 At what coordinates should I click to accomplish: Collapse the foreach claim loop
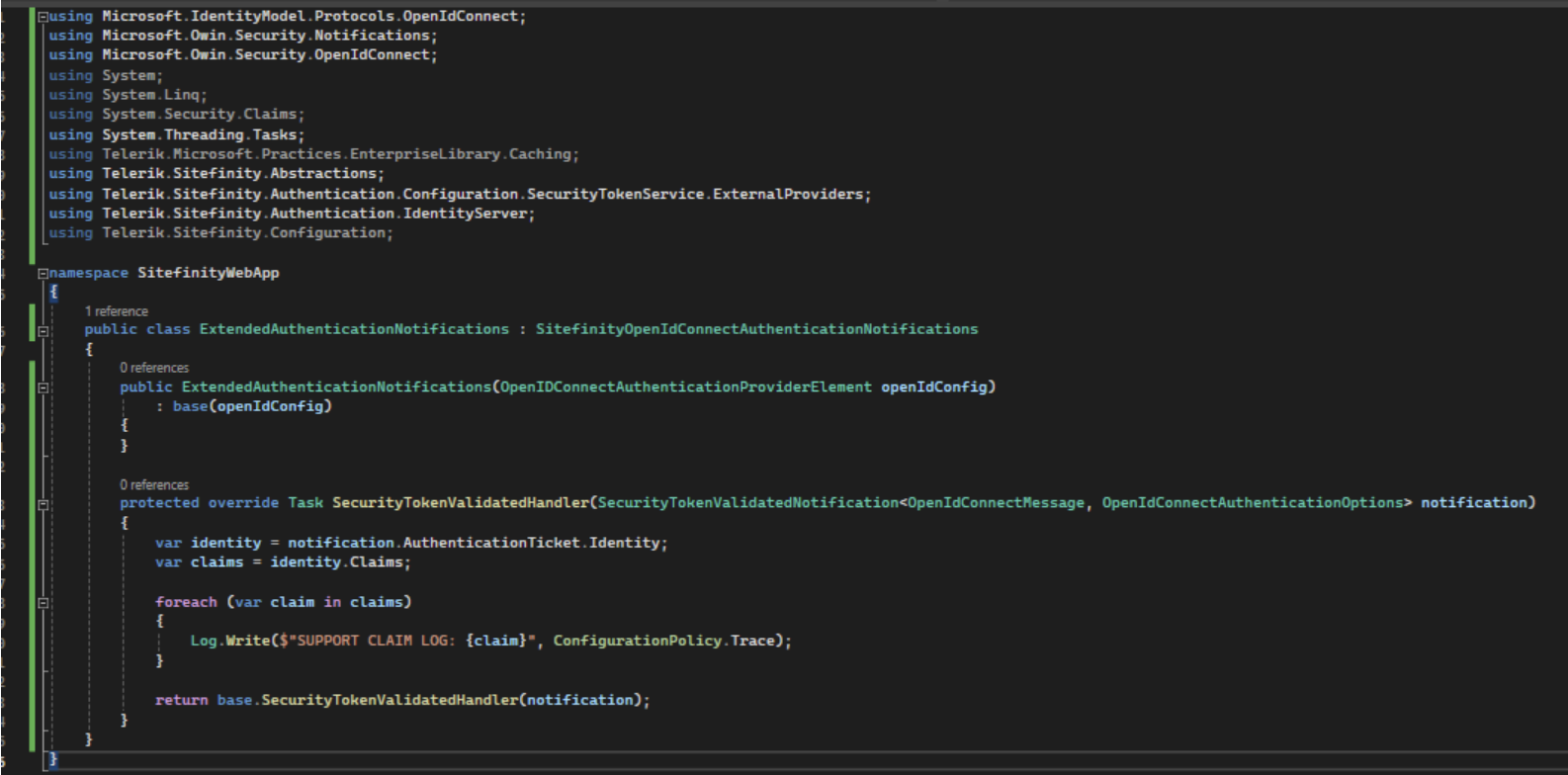pyautogui.click(x=43, y=602)
